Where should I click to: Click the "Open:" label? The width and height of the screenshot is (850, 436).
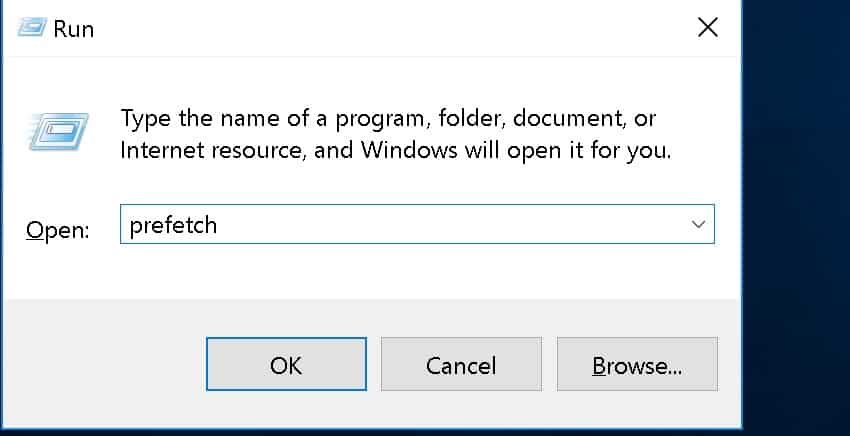(x=57, y=230)
